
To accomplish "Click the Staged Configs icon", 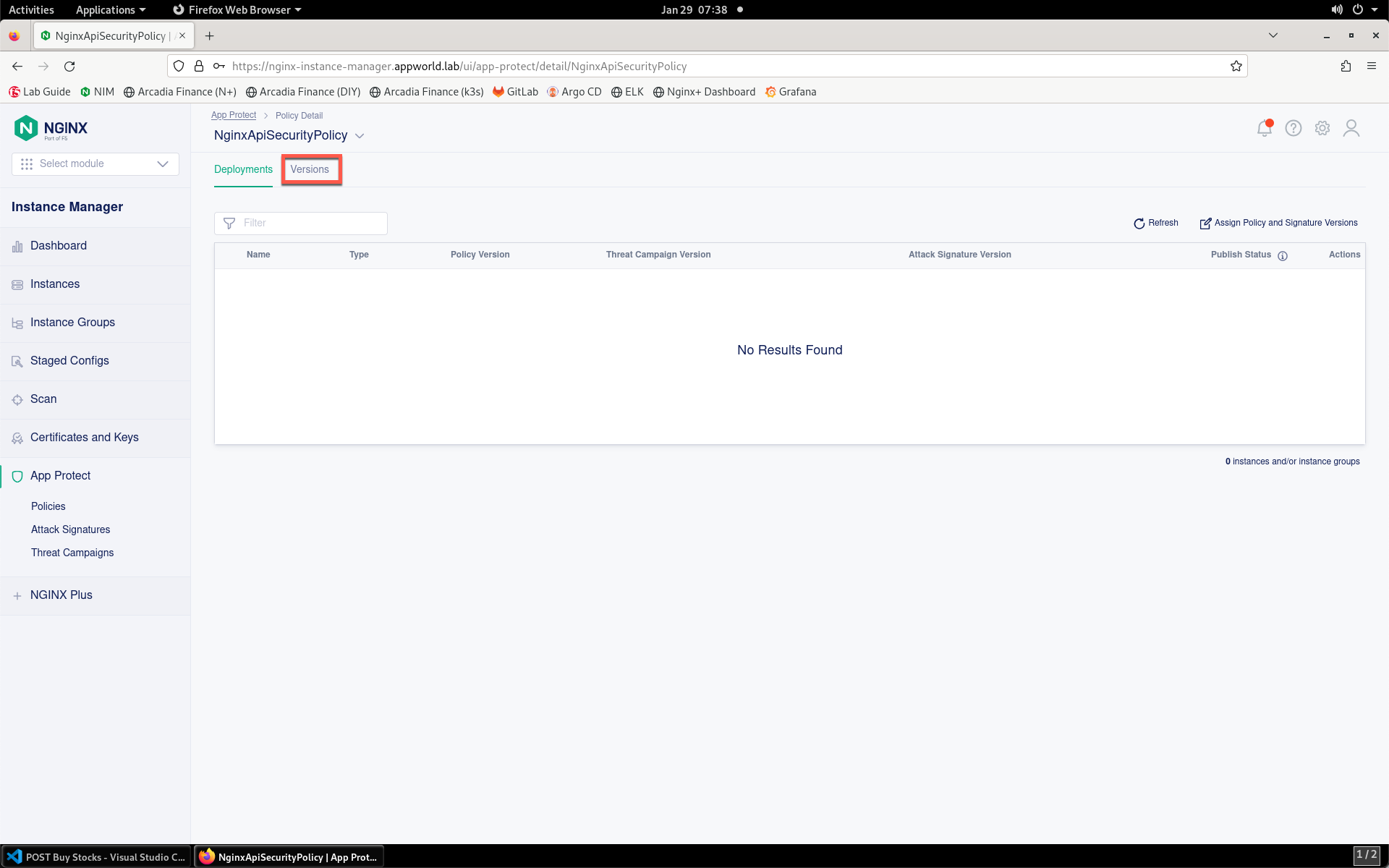I will pyautogui.click(x=17, y=362).
